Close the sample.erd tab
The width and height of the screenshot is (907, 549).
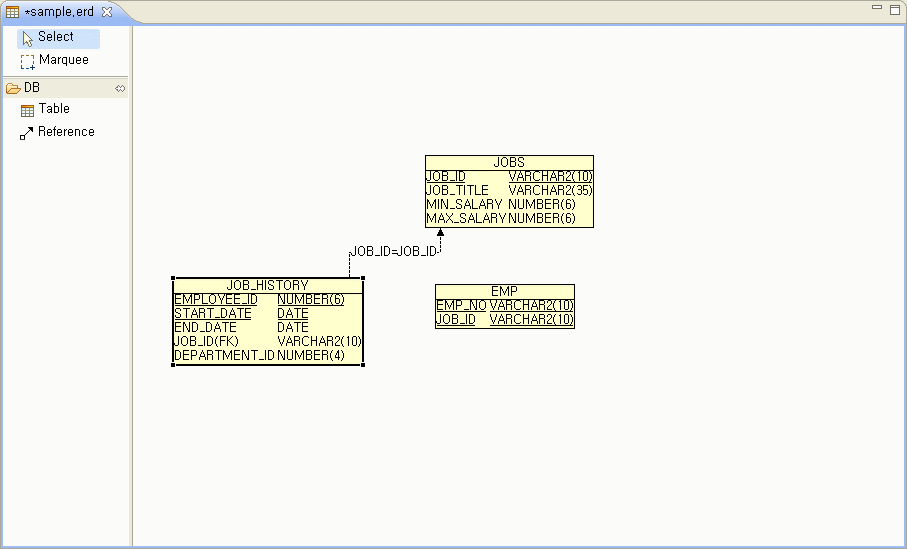[x=107, y=12]
